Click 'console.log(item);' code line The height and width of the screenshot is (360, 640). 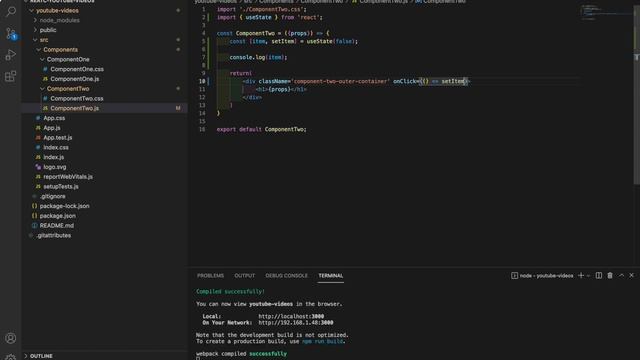258,57
